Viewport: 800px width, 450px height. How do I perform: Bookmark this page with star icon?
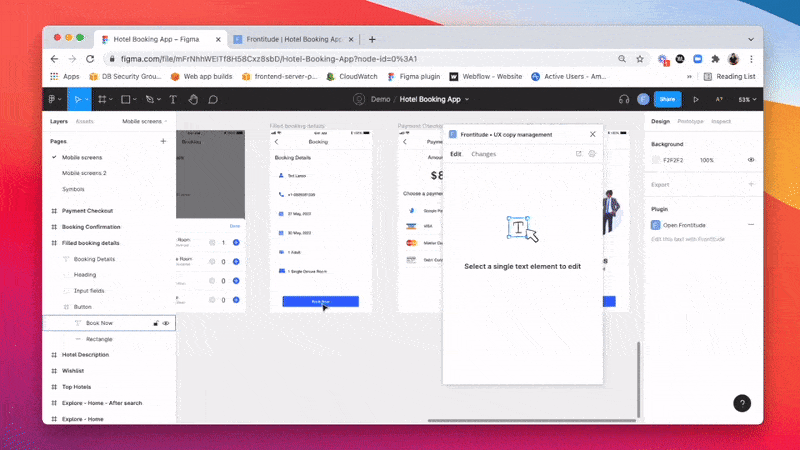coord(640,59)
